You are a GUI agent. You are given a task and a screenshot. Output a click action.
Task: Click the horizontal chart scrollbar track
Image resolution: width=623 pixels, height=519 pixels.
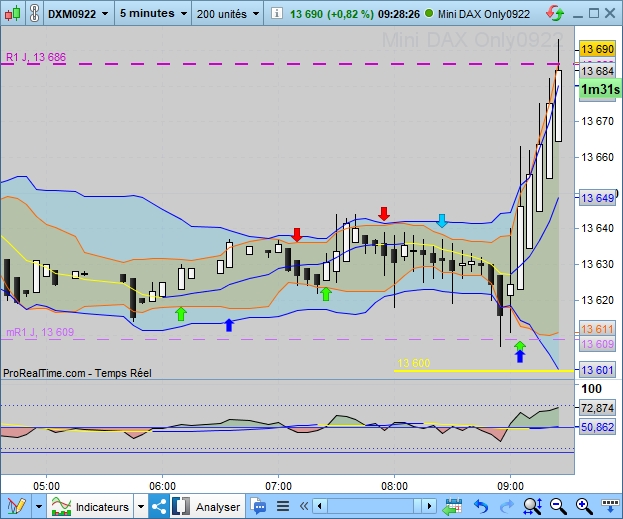[x=374, y=506]
